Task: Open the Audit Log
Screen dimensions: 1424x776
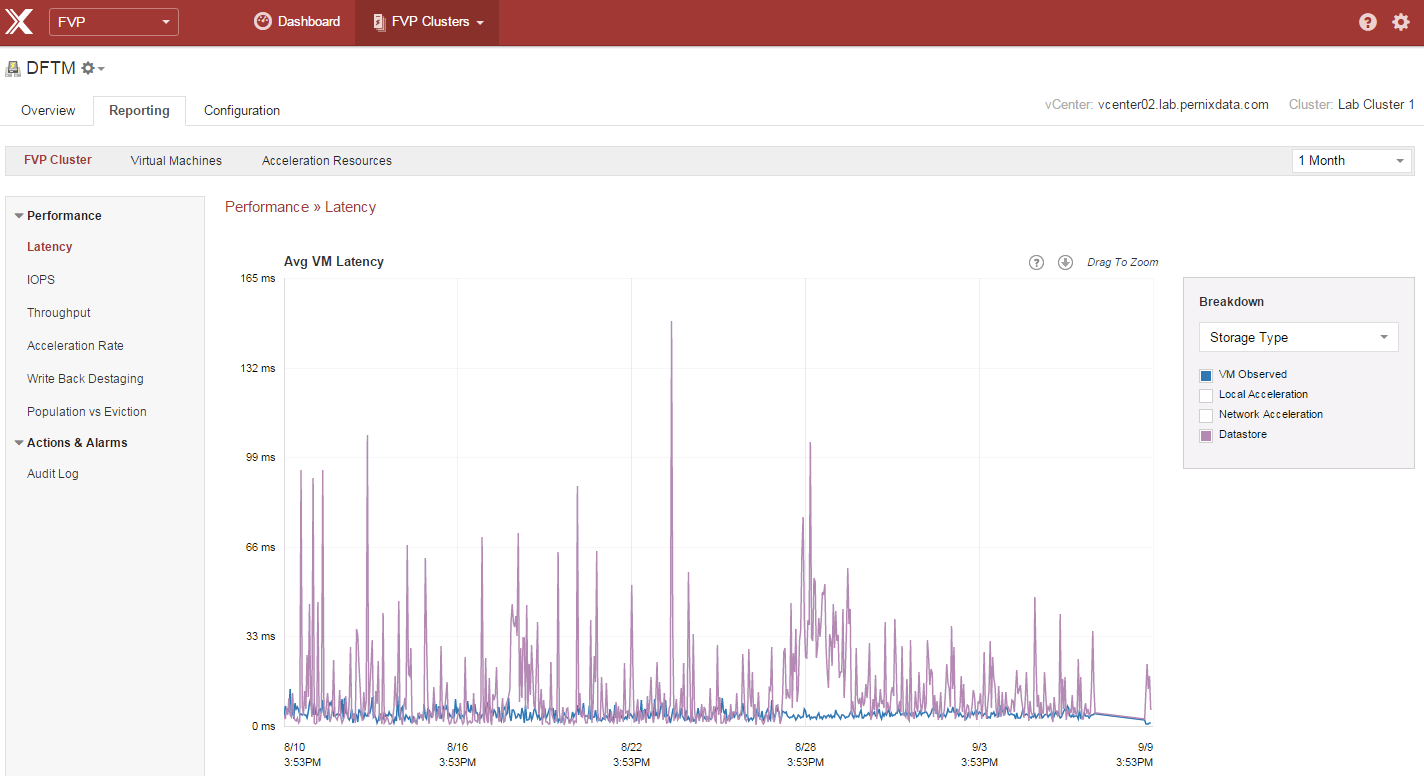Action: click(x=53, y=474)
